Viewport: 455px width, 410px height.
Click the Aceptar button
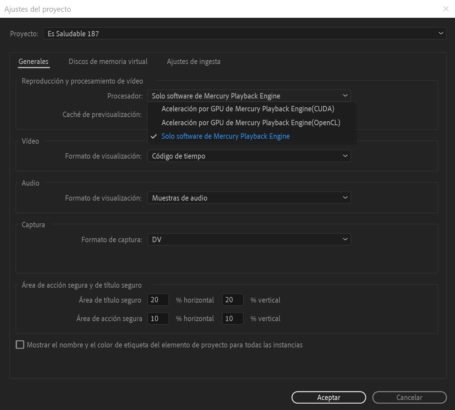click(328, 397)
